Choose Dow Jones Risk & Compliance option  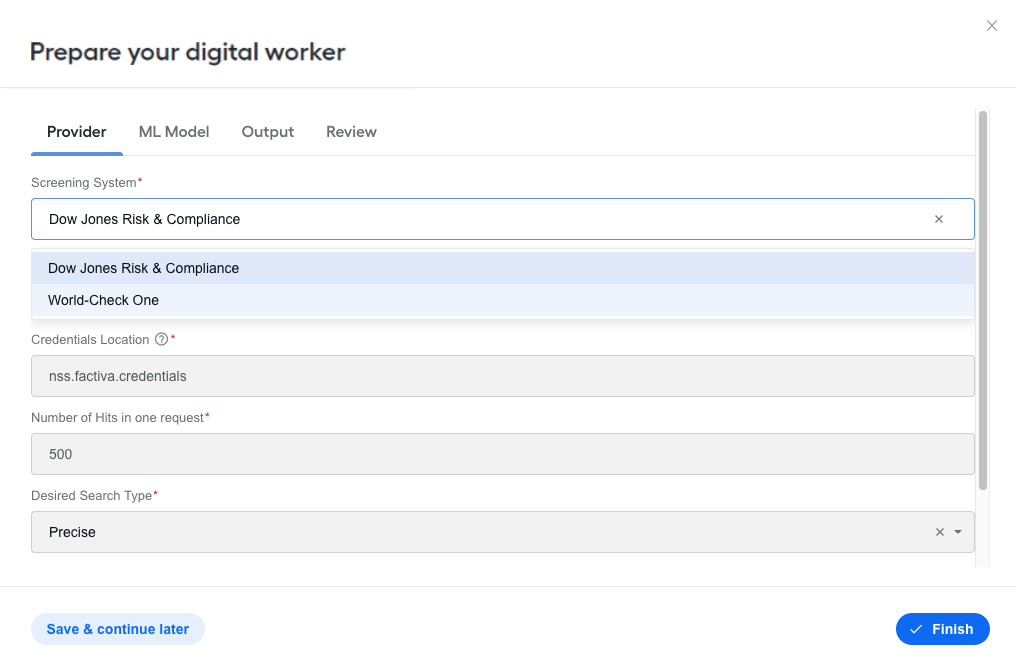pyautogui.click(x=503, y=268)
